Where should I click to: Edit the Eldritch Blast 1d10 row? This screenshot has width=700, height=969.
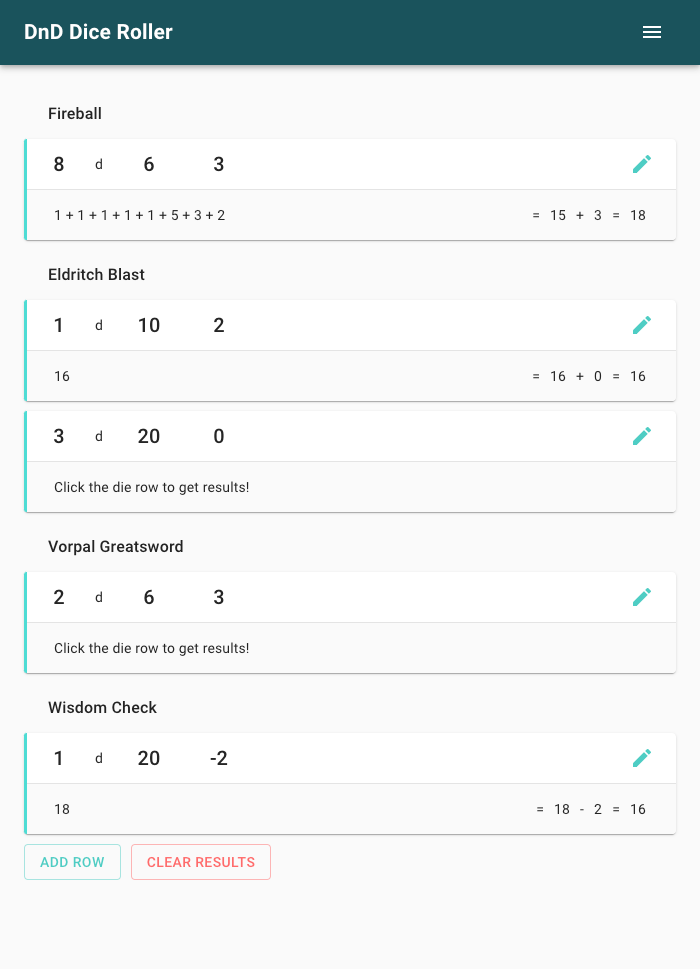[x=642, y=325]
